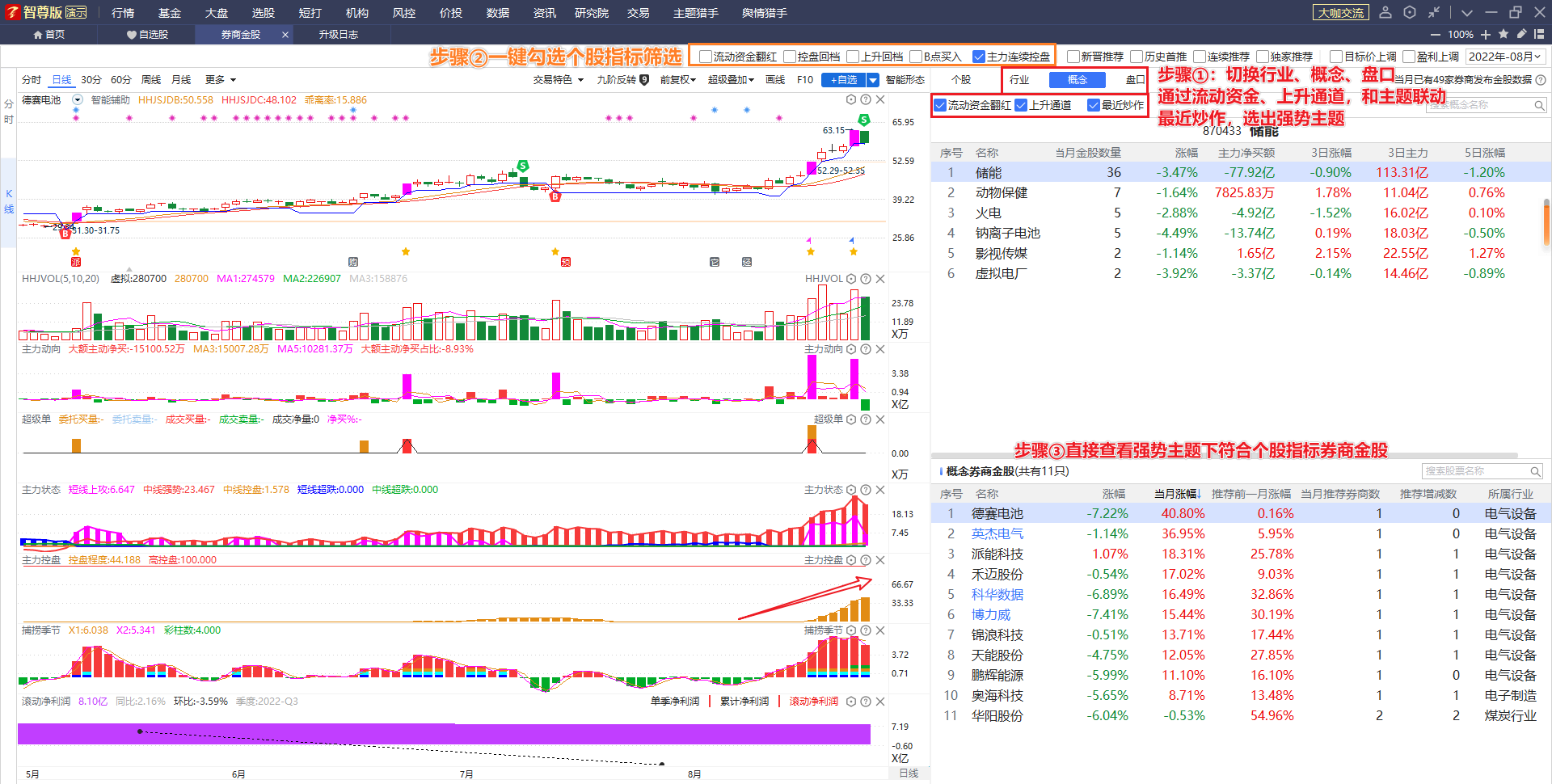Screen dimensions: 1552x784
Task: Close the 券商金股 tab
Action: [285, 35]
